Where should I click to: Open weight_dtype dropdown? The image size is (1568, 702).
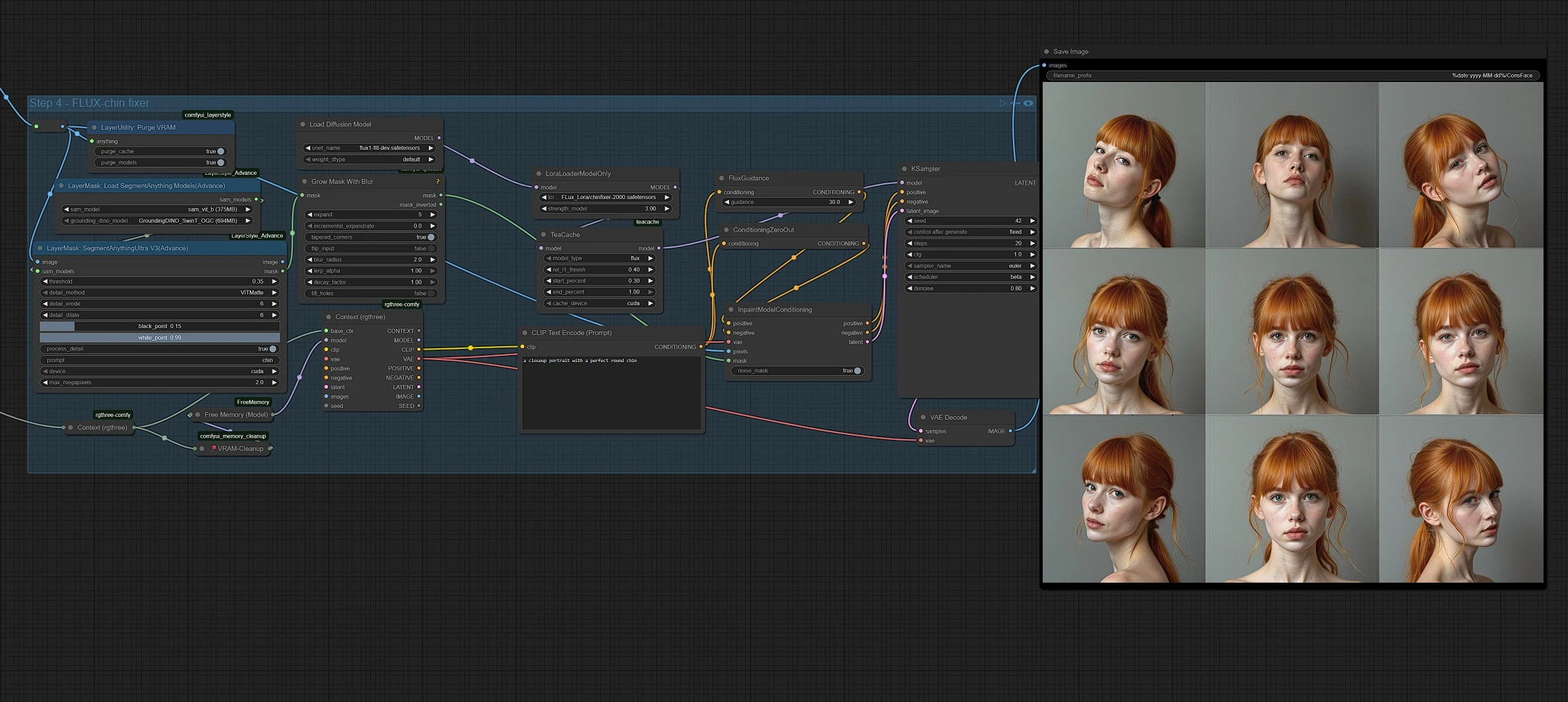point(370,159)
